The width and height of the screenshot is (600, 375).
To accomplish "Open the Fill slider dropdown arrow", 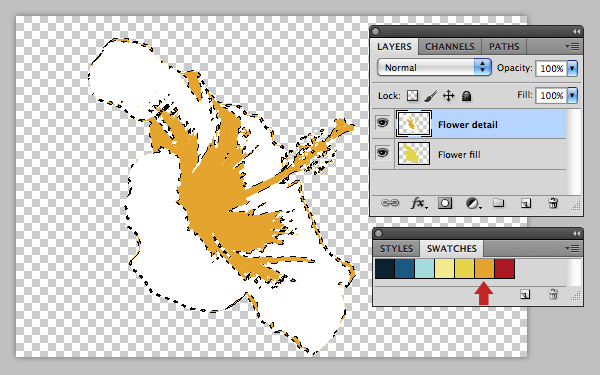I will pyautogui.click(x=572, y=95).
